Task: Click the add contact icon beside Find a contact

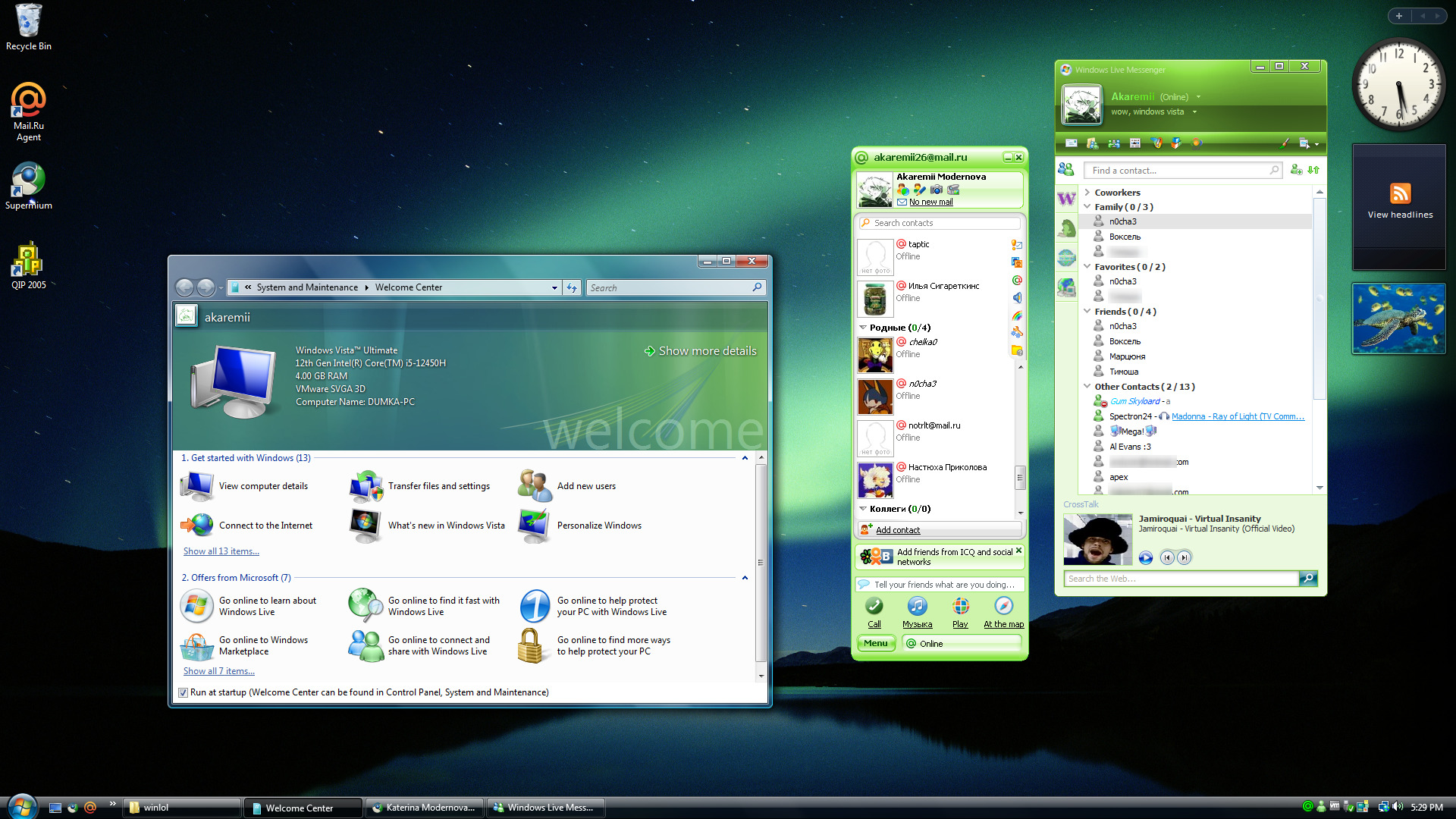Action: point(1296,170)
